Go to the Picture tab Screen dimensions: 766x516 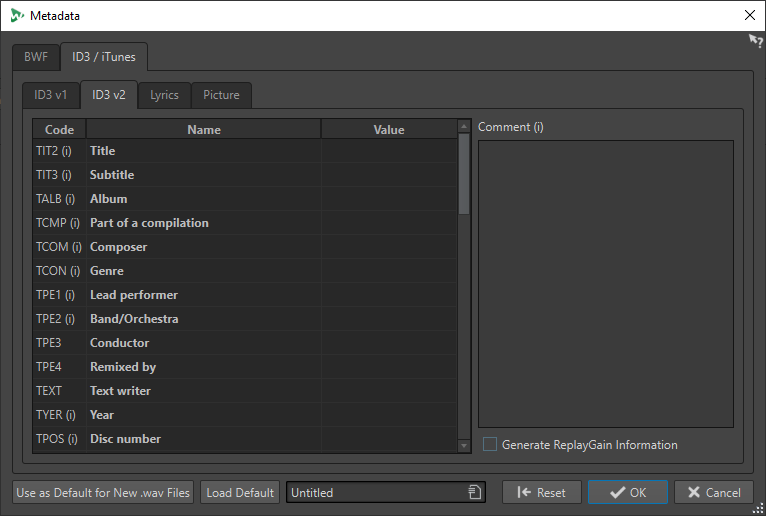[221, 95]
